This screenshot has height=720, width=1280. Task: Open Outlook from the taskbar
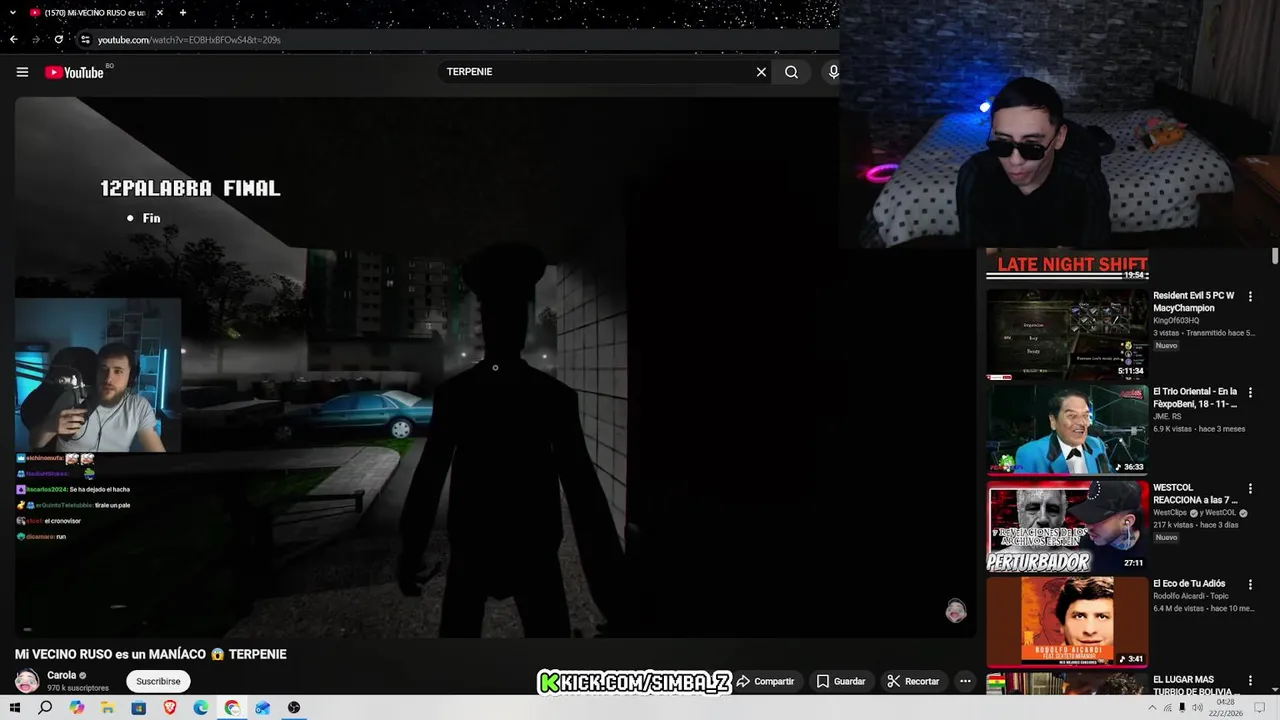[262, 708]
